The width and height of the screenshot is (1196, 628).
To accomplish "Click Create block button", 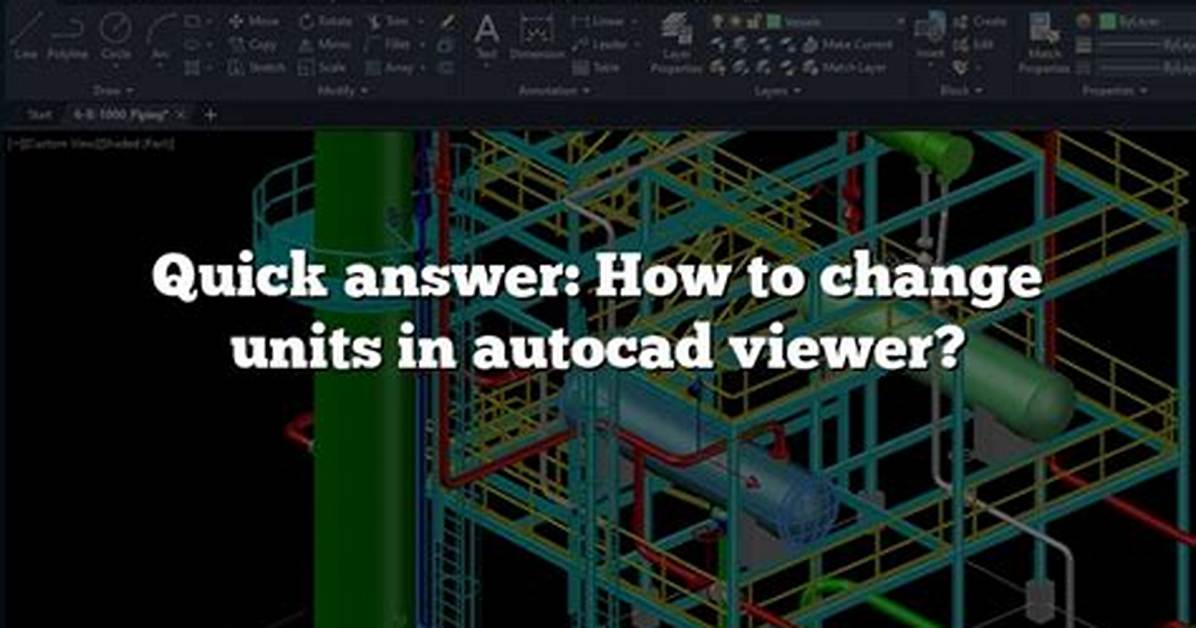I will [979, 22].
